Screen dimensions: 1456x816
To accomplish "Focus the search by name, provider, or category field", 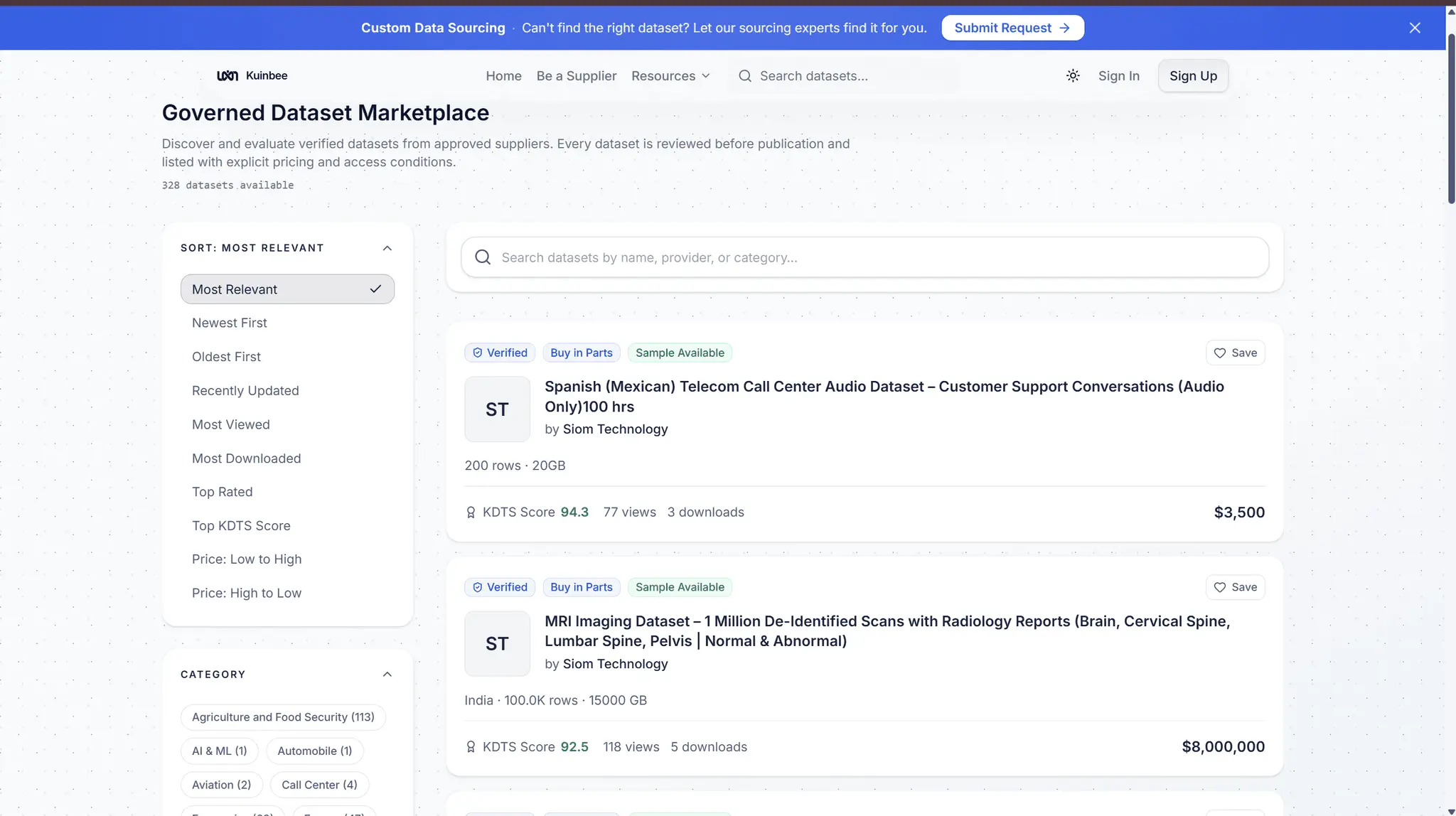I will [x=864, y=257].
